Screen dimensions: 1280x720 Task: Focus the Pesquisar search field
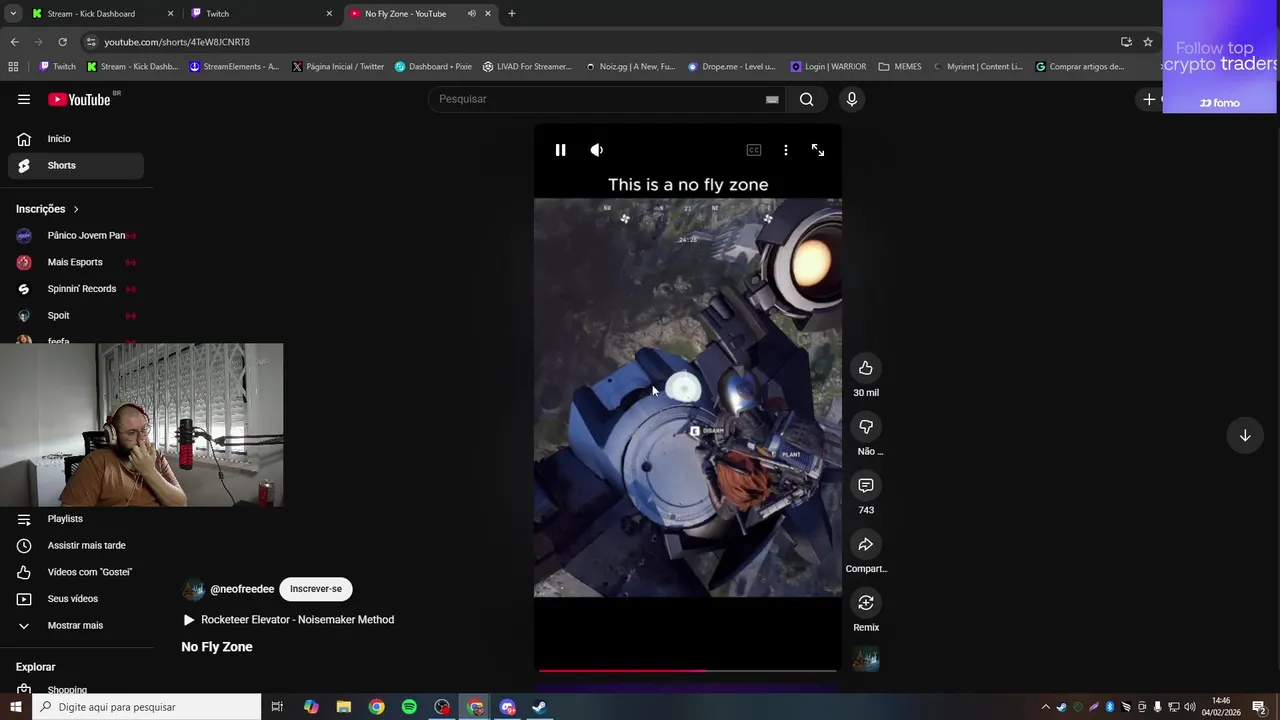(x=598, y=99)
